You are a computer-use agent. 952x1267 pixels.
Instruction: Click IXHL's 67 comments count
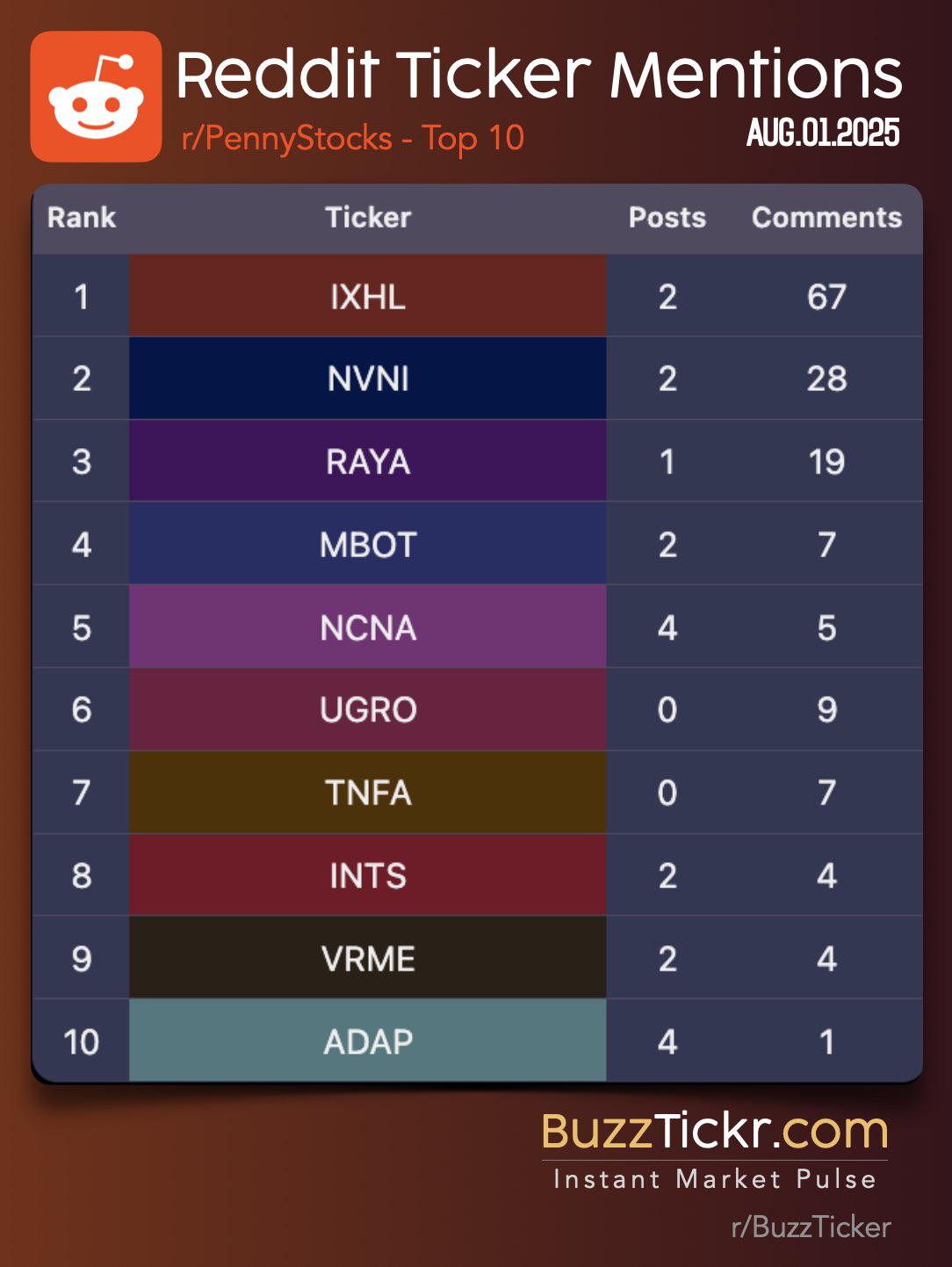[826, 297]
